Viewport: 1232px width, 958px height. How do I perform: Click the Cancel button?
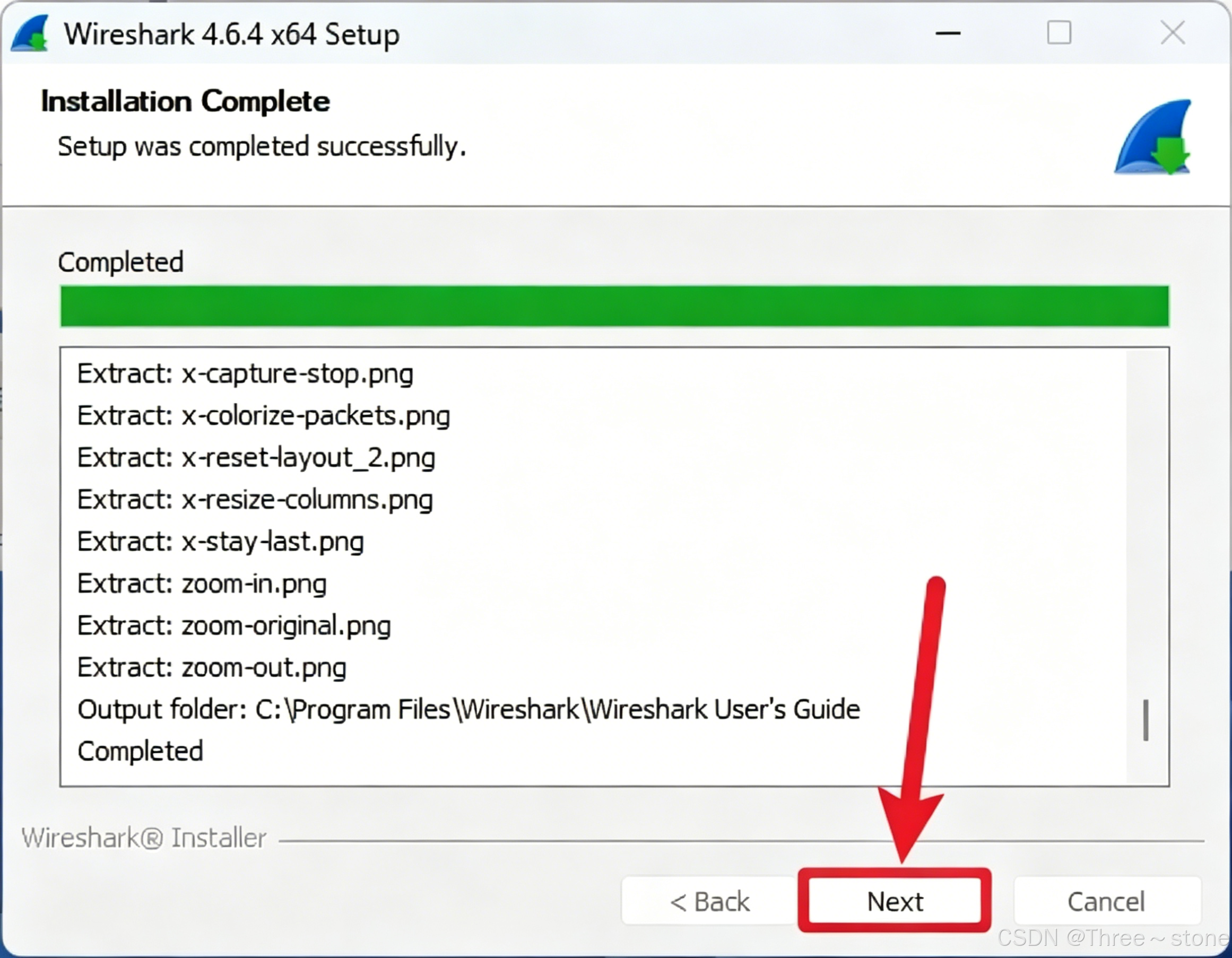tap(1106, 901)
